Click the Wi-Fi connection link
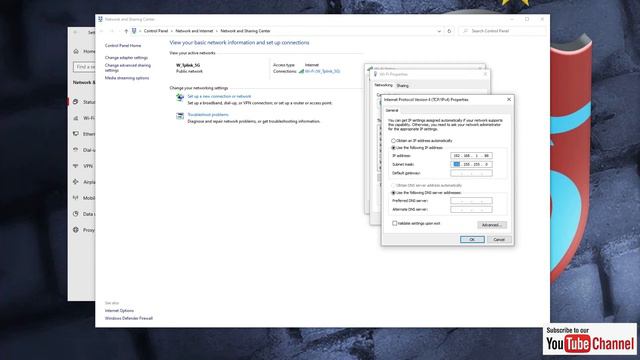Viewport: 640px width, 360px height. coord(322,71)
